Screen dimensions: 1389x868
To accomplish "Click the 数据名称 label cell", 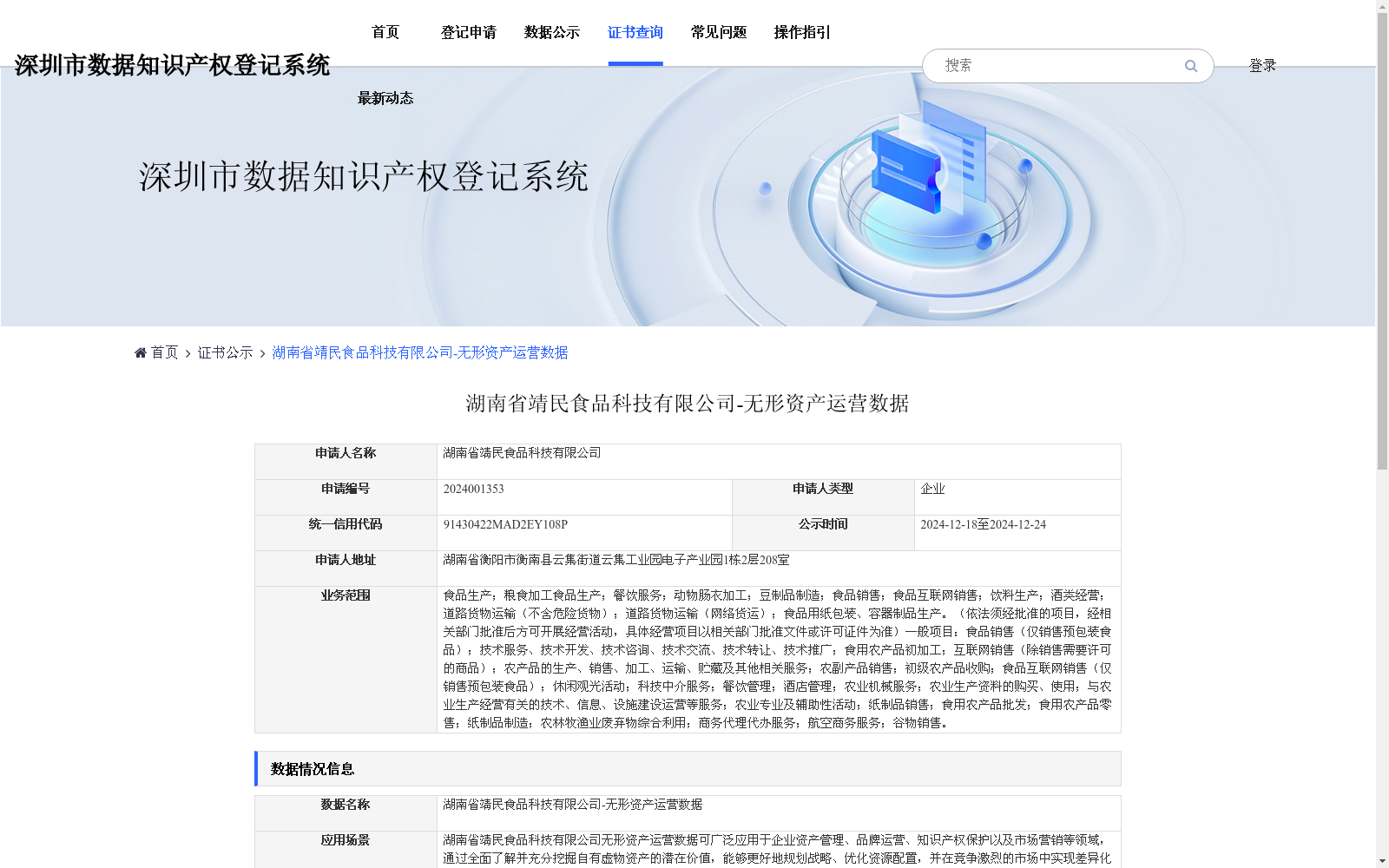I will click(346, 813).
